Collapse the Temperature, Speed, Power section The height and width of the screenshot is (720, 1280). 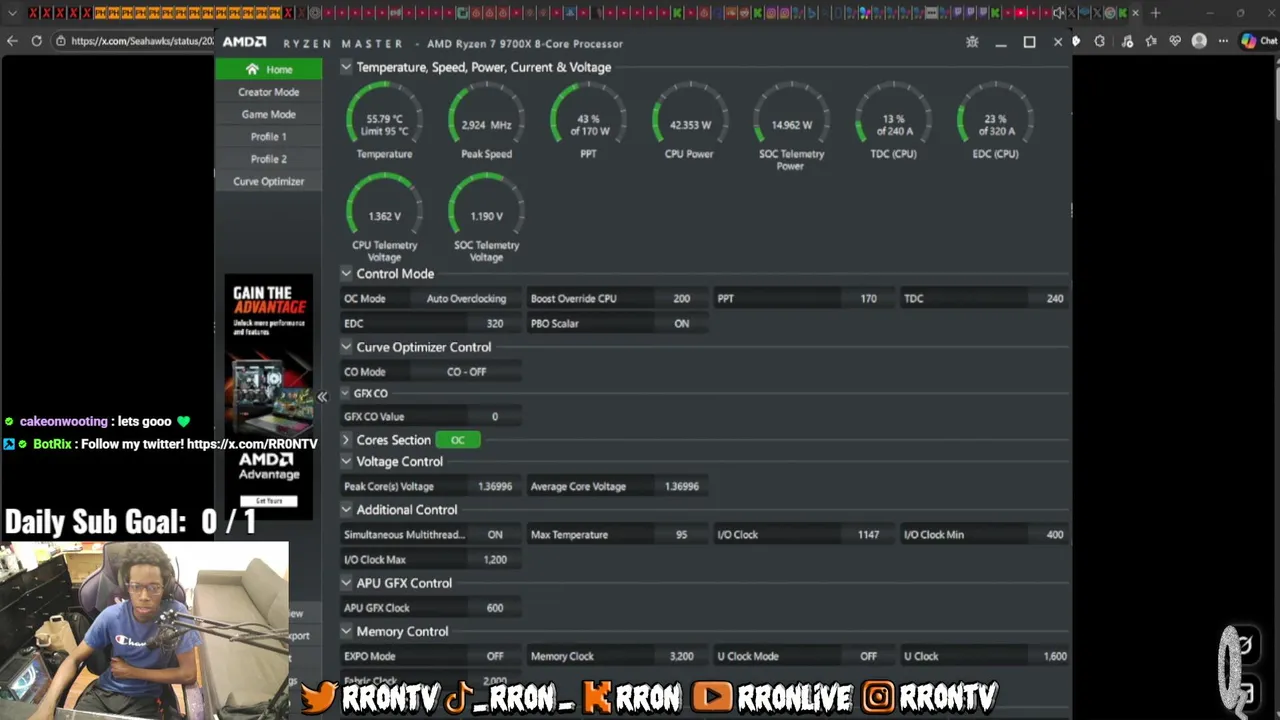(x=346, y=67)
